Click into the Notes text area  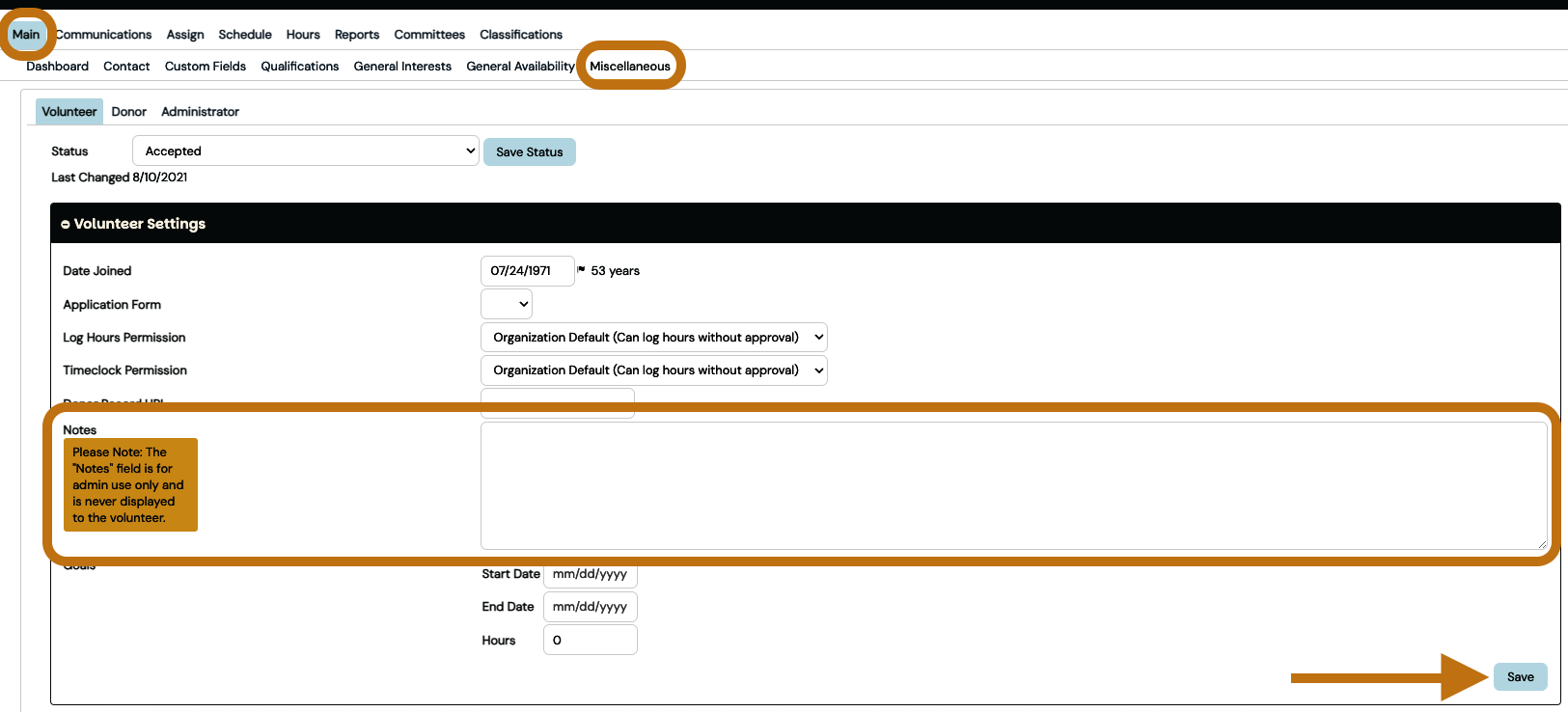(1013, 485)
